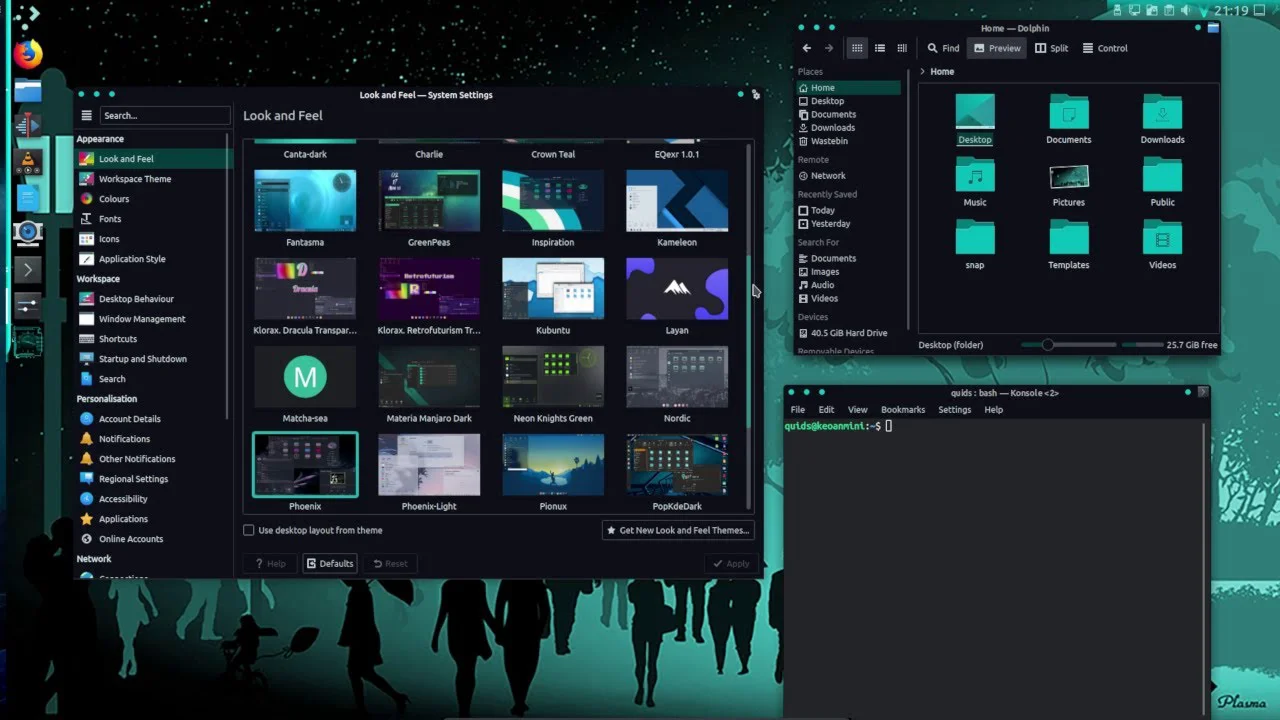Click the Dolphin free space capacity bar

click(1142, 345)
